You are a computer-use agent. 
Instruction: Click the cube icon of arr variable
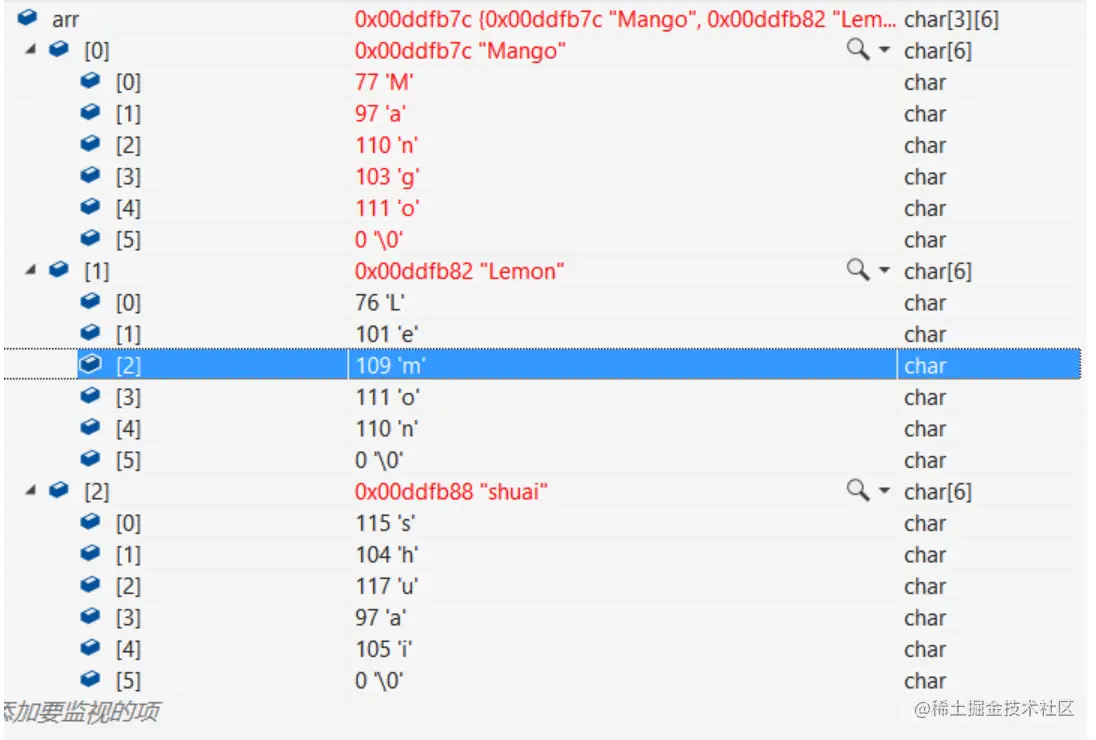pyautogui.click(x=27, y=17)
